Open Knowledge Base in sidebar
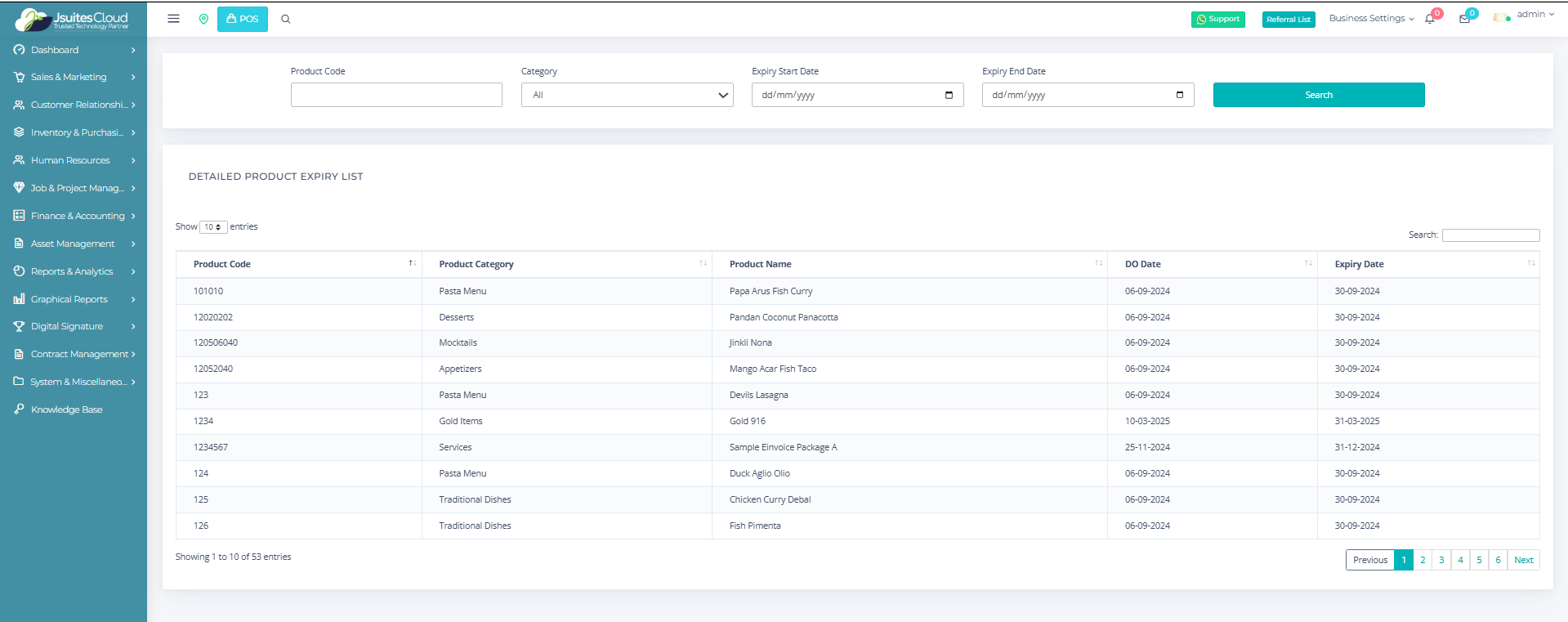 [66, 409]
